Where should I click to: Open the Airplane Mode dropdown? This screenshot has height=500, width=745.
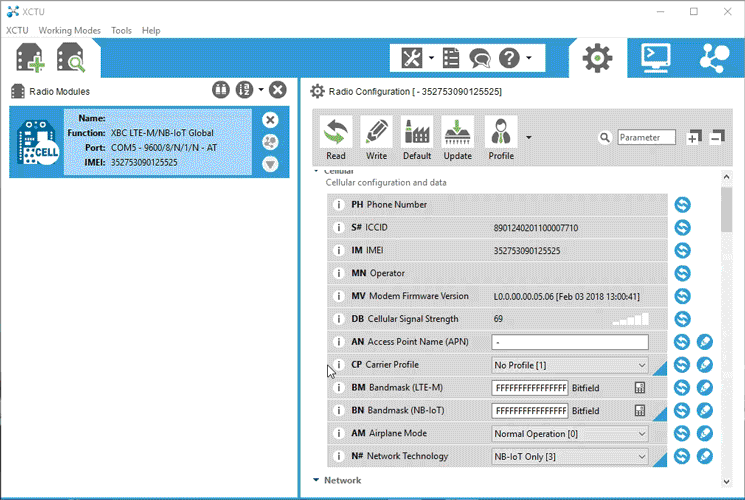570,433
